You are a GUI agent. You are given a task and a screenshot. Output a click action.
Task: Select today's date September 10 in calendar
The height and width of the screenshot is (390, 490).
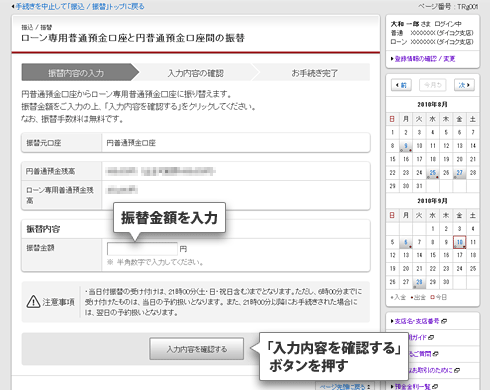(x=460, y=242)
